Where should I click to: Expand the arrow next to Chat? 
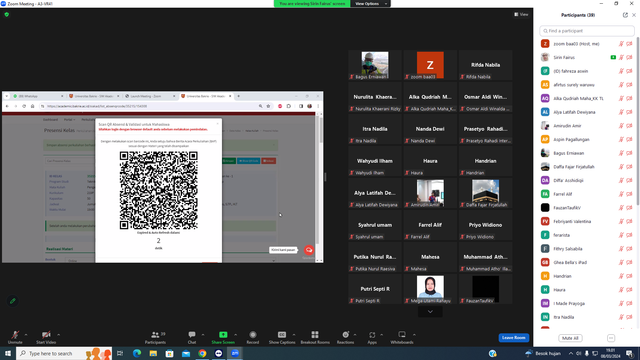(203, 335)
